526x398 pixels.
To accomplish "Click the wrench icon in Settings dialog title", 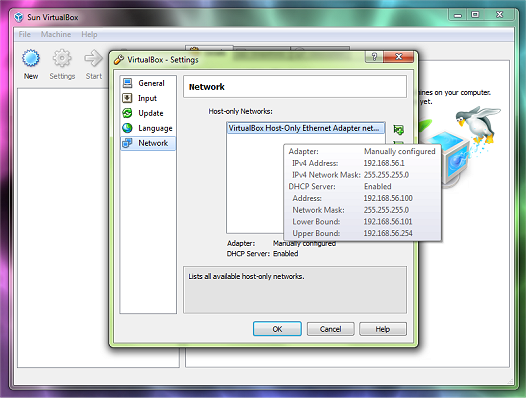I will [x=119, y=60].
